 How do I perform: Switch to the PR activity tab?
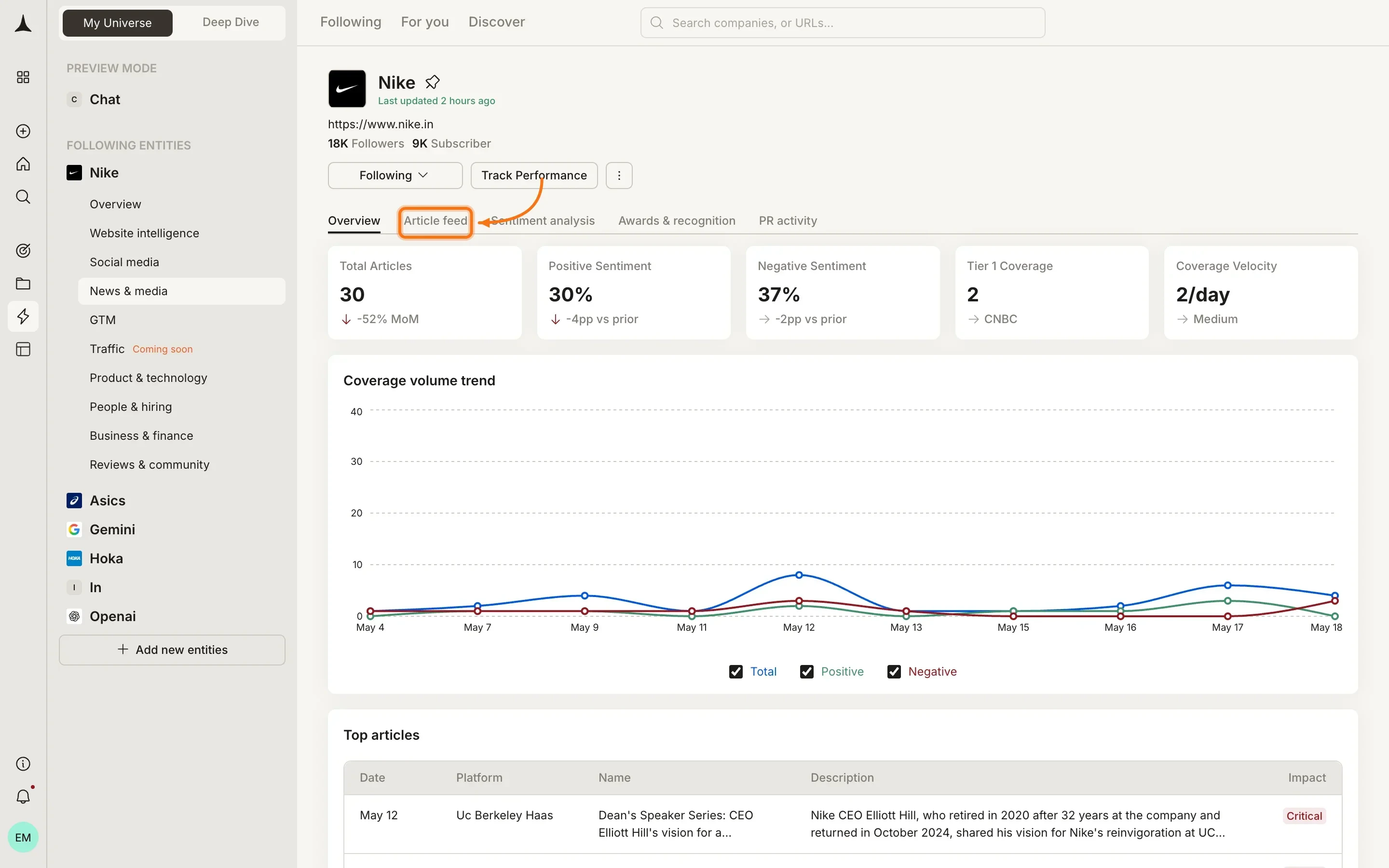[788, 221]
